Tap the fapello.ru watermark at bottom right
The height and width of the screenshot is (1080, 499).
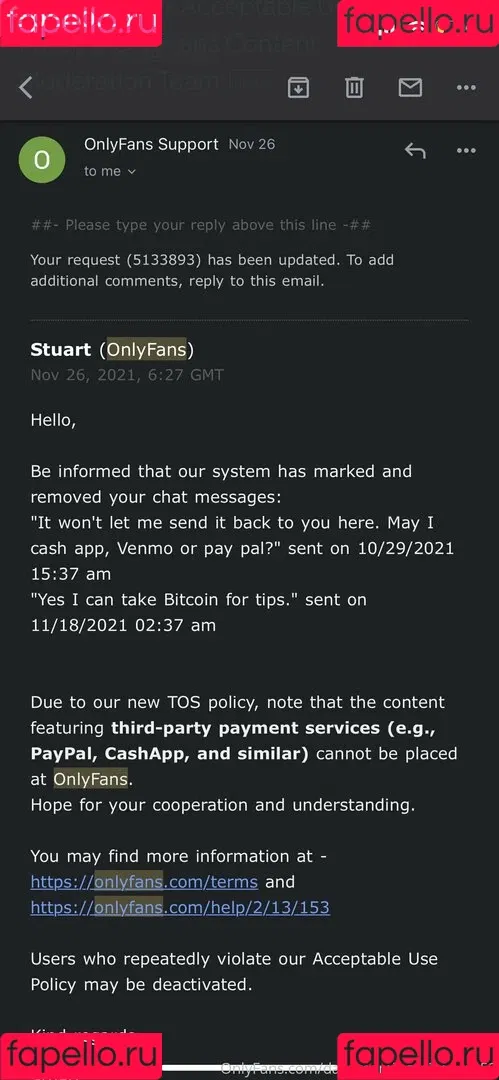(418, 1057)
